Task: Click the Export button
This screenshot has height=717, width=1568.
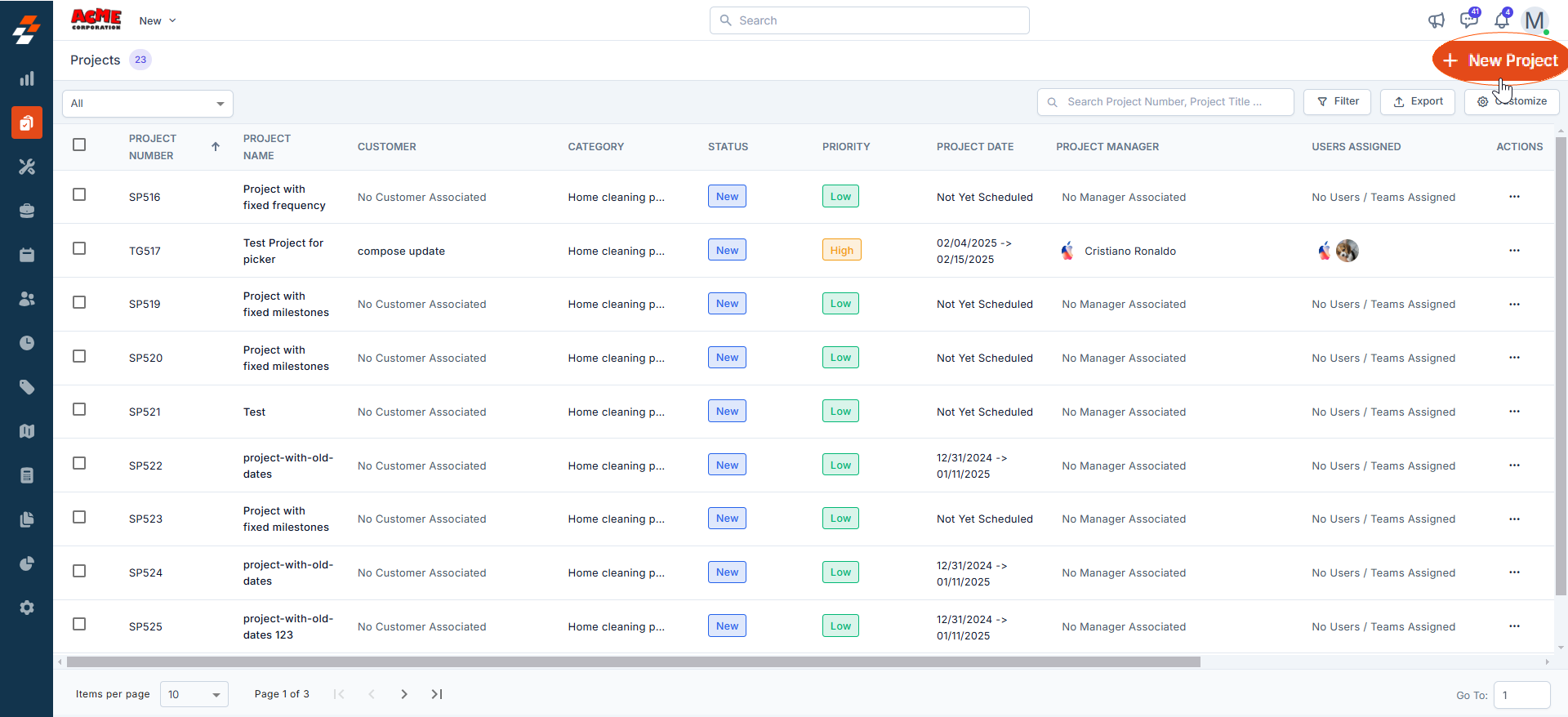Action: point(1418,102)
